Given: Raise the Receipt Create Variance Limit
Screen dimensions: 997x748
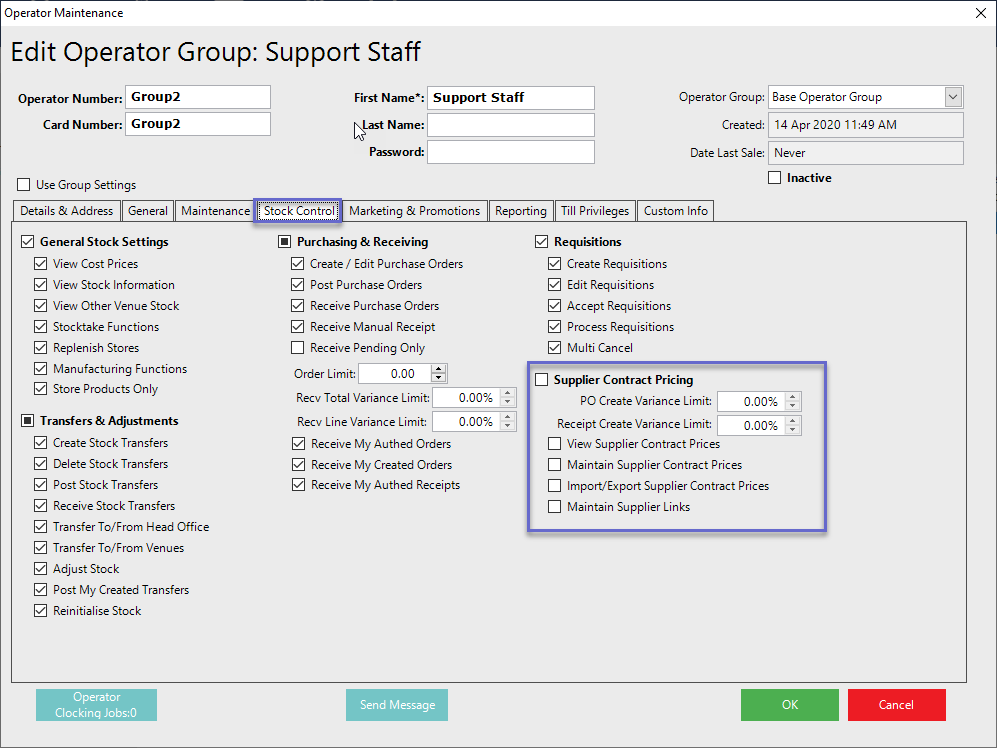Looking at the screenshot, I should pos(793,421).
